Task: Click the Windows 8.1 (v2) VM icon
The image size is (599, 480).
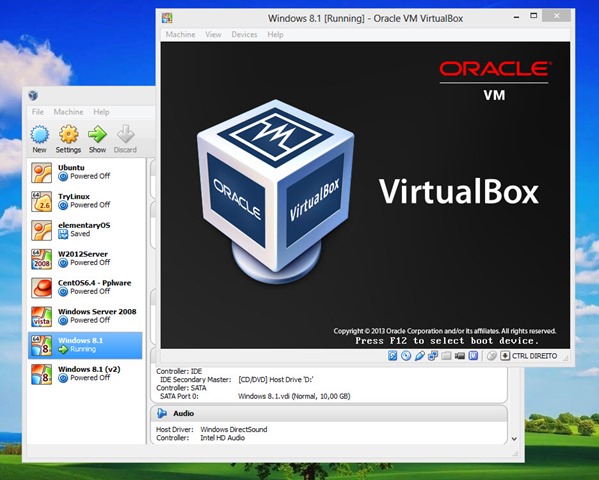Action: 41,374
